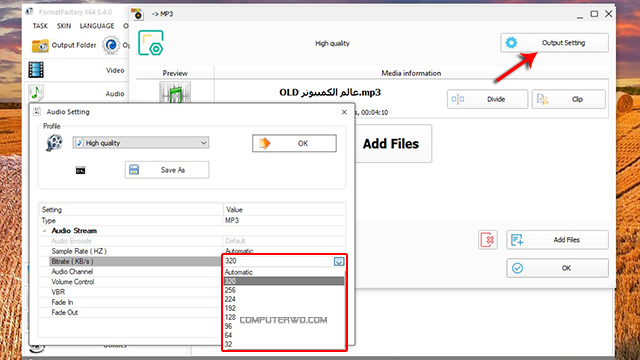Click Add Files button with plus icon
The height and width of the screenshot is (360, 640).
tap(558, 240)
